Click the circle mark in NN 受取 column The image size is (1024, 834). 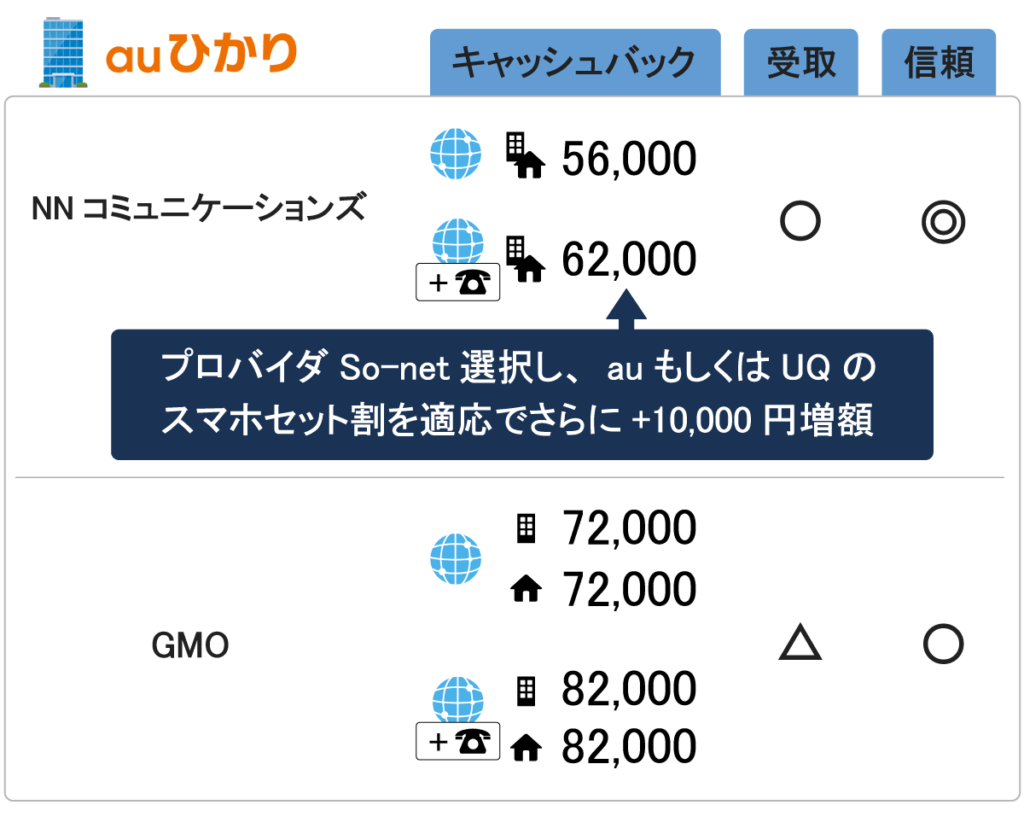800,221
